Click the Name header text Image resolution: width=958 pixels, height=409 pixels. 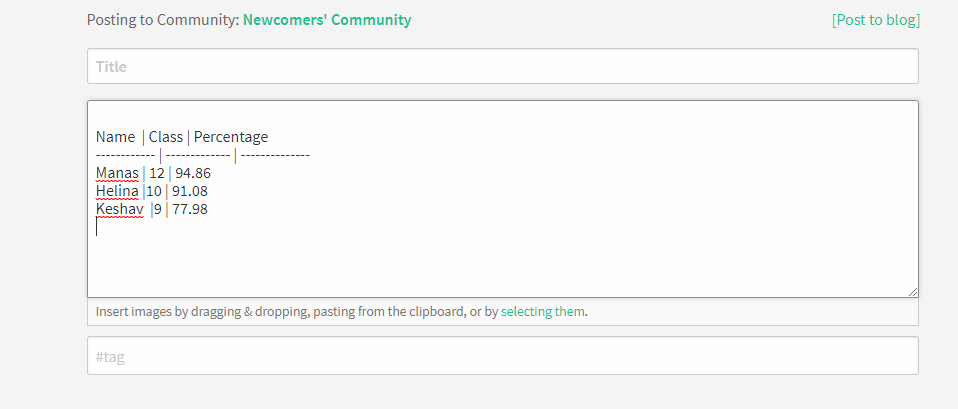(x=115, y=137)
